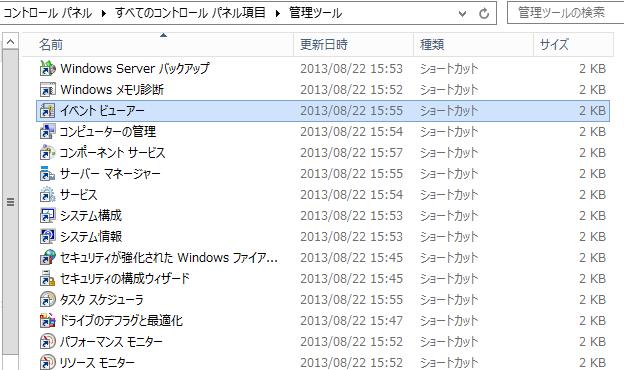
Task: Select the Windows Server バックアップ name text
Action: coord(135,68)
